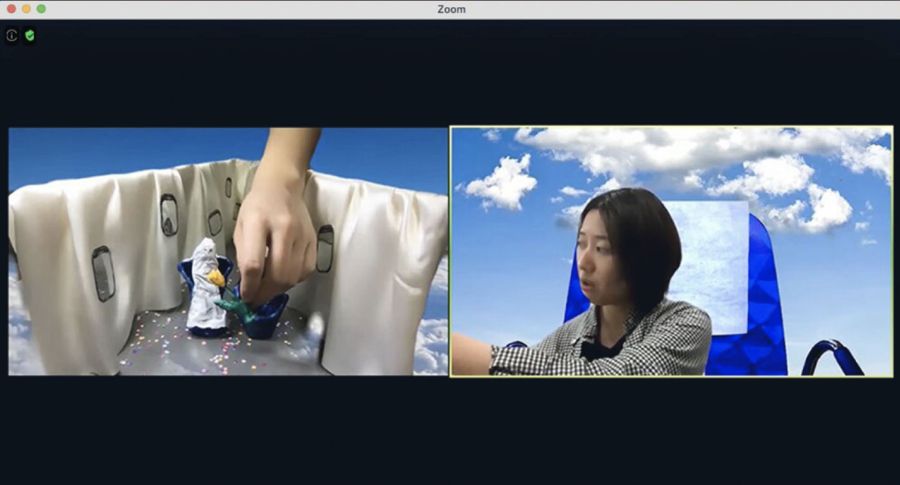Open the meeting information icon
Viewport: 900px width, 485px height.
point(11,36)
